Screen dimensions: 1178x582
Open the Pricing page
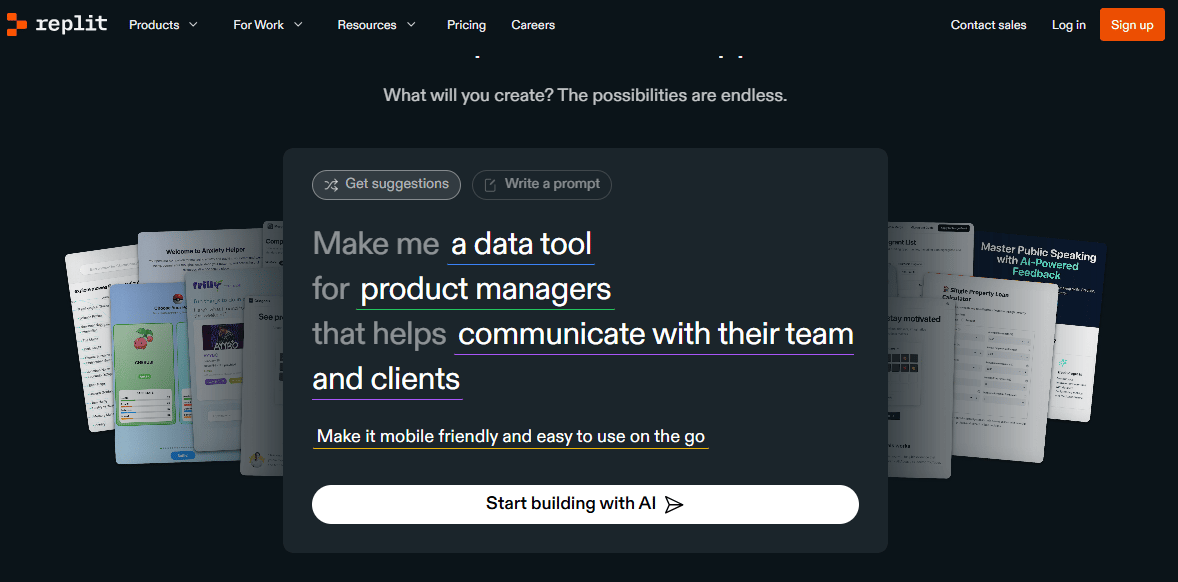coord(466,25)
